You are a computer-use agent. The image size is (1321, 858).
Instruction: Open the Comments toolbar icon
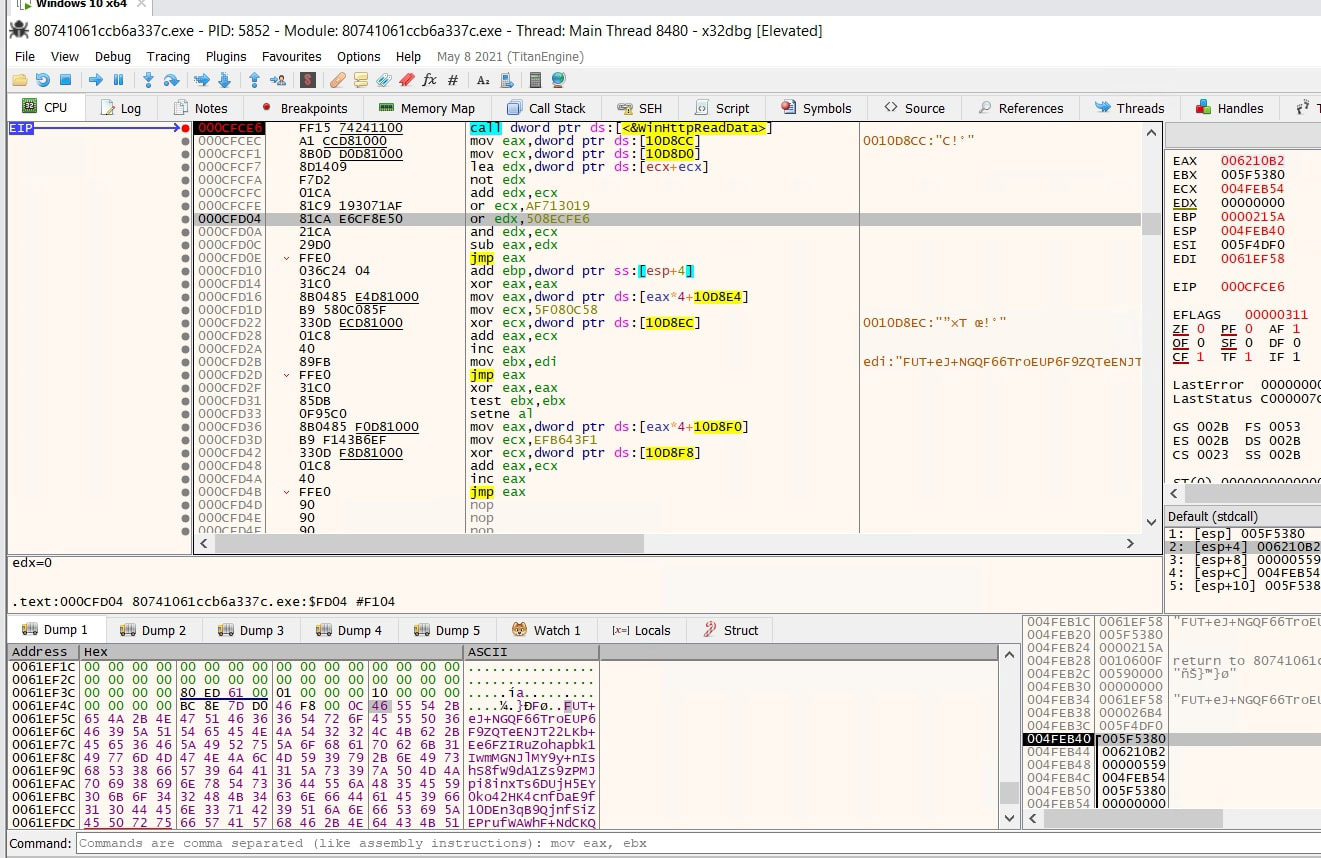[361, 80]
